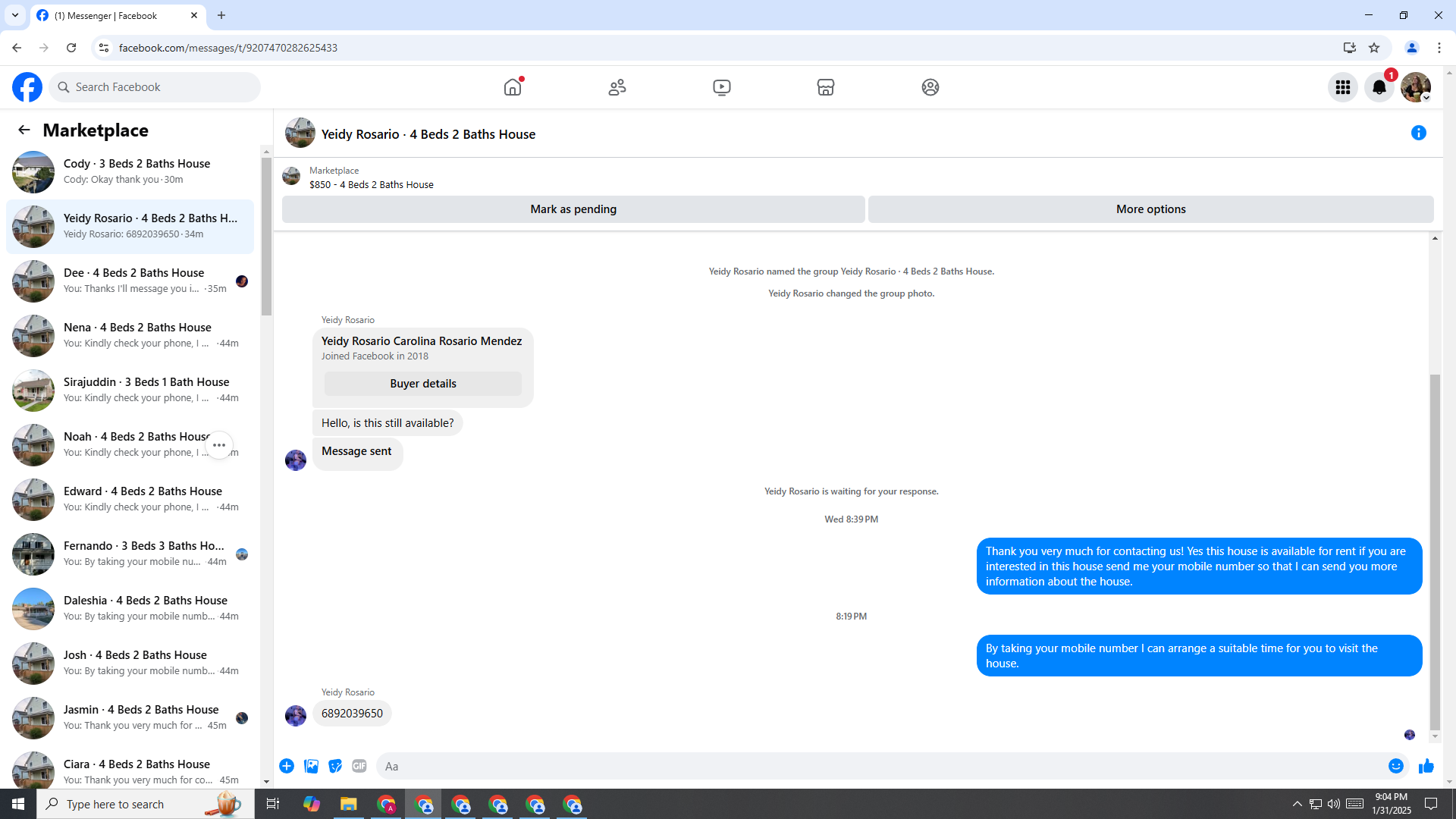Open the Groups icon in top navigation
Screen dimensions: 1456x819
930,87
